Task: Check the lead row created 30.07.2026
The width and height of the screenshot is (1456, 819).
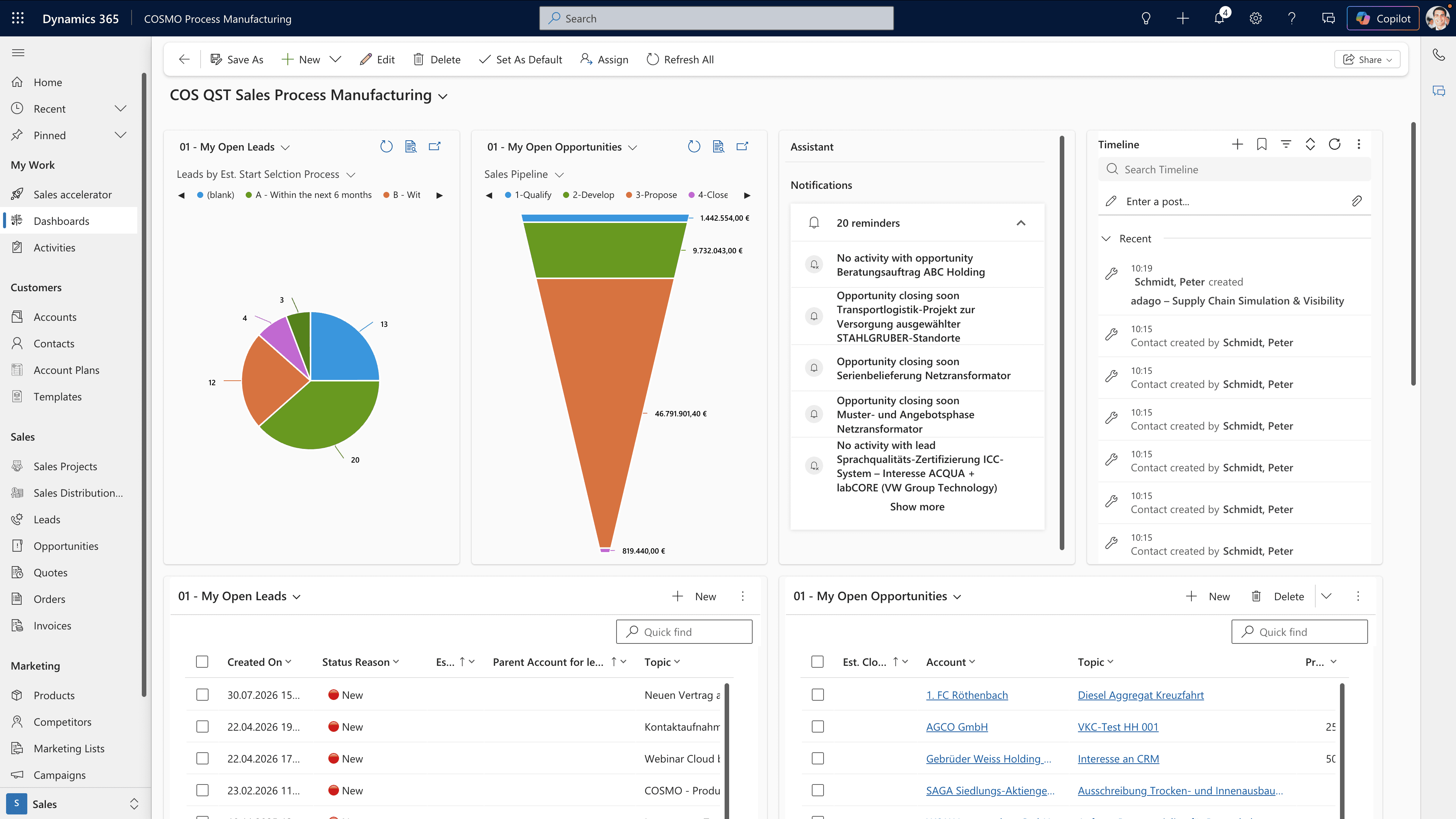Action: (x=202, y=695)
